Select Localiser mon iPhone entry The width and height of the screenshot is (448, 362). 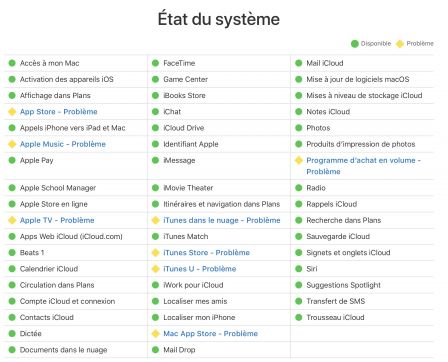pyautogui.click(x=199, y=317)
